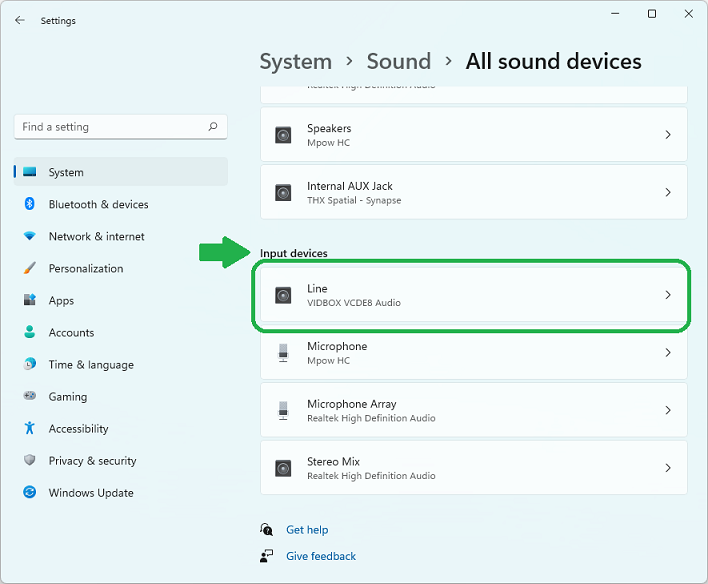The width and height of the screenshot is (708, 584).
Task: Click the Get help headset icon
Action: pos(266,529)
